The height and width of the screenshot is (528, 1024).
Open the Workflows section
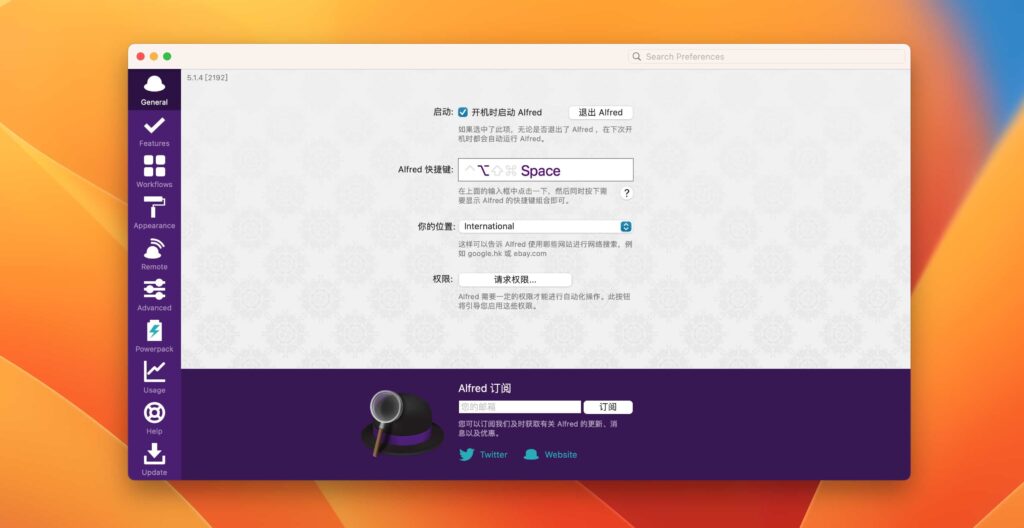[154, 172]
